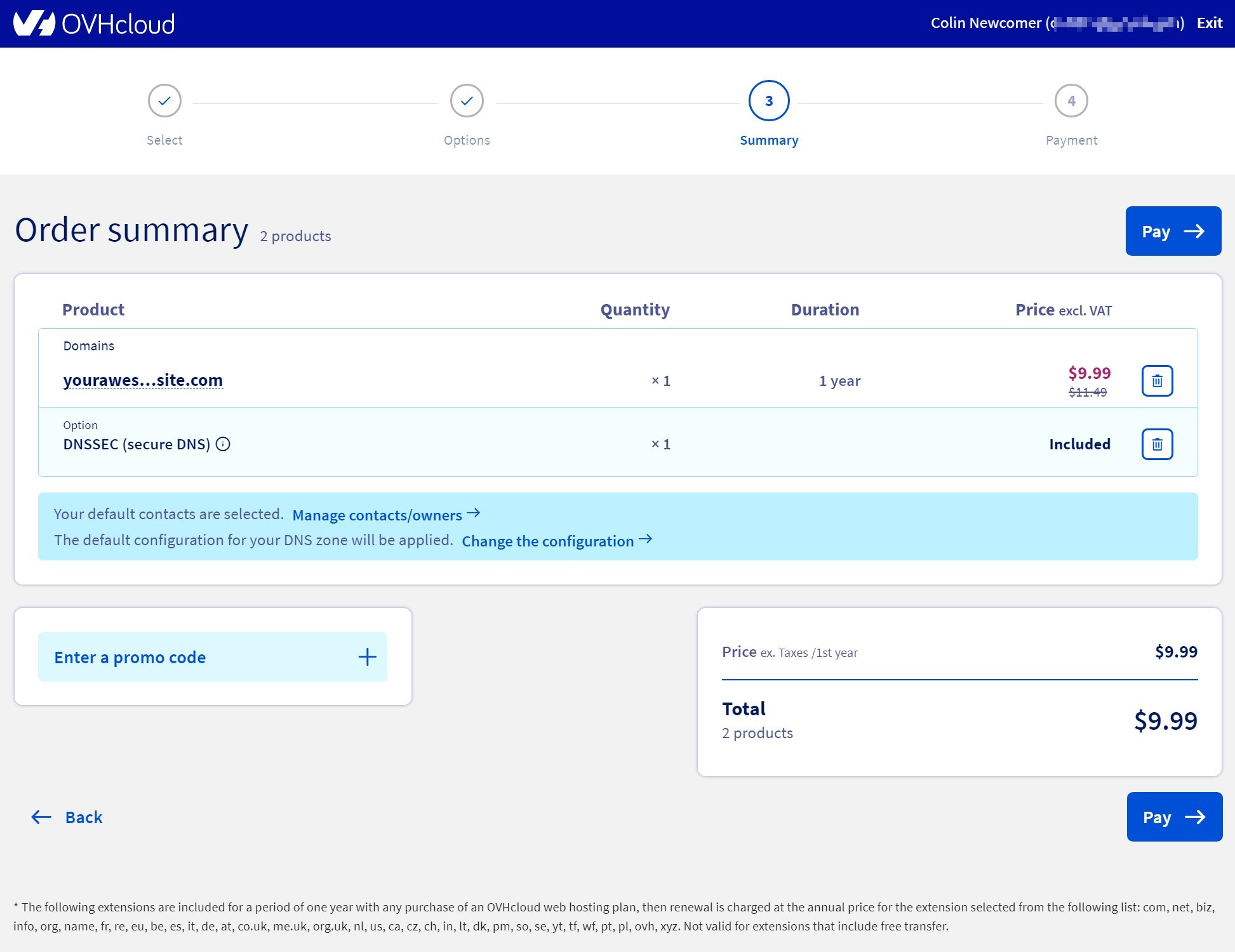Switch to the Options step label
1235x952 pixels.
(467, 140)
